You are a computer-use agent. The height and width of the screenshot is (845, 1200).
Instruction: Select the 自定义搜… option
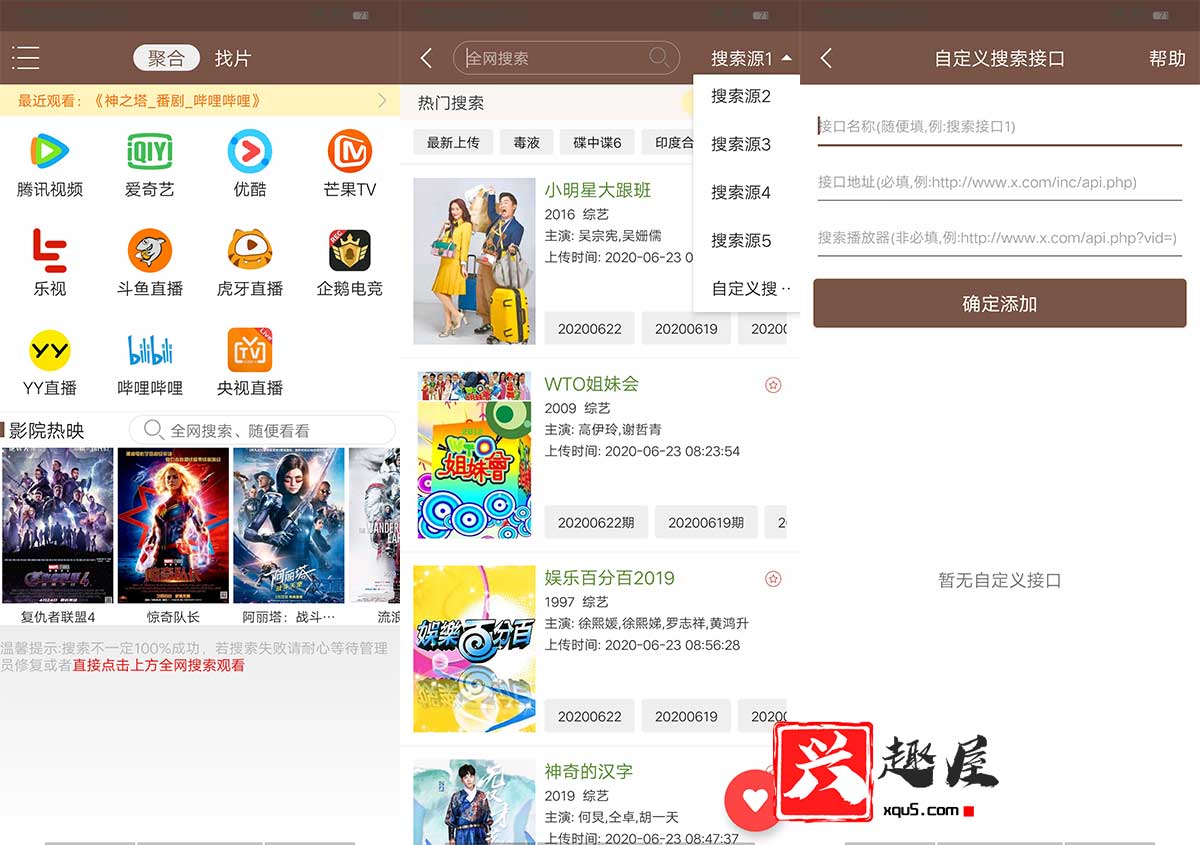(x=751, y=288)
